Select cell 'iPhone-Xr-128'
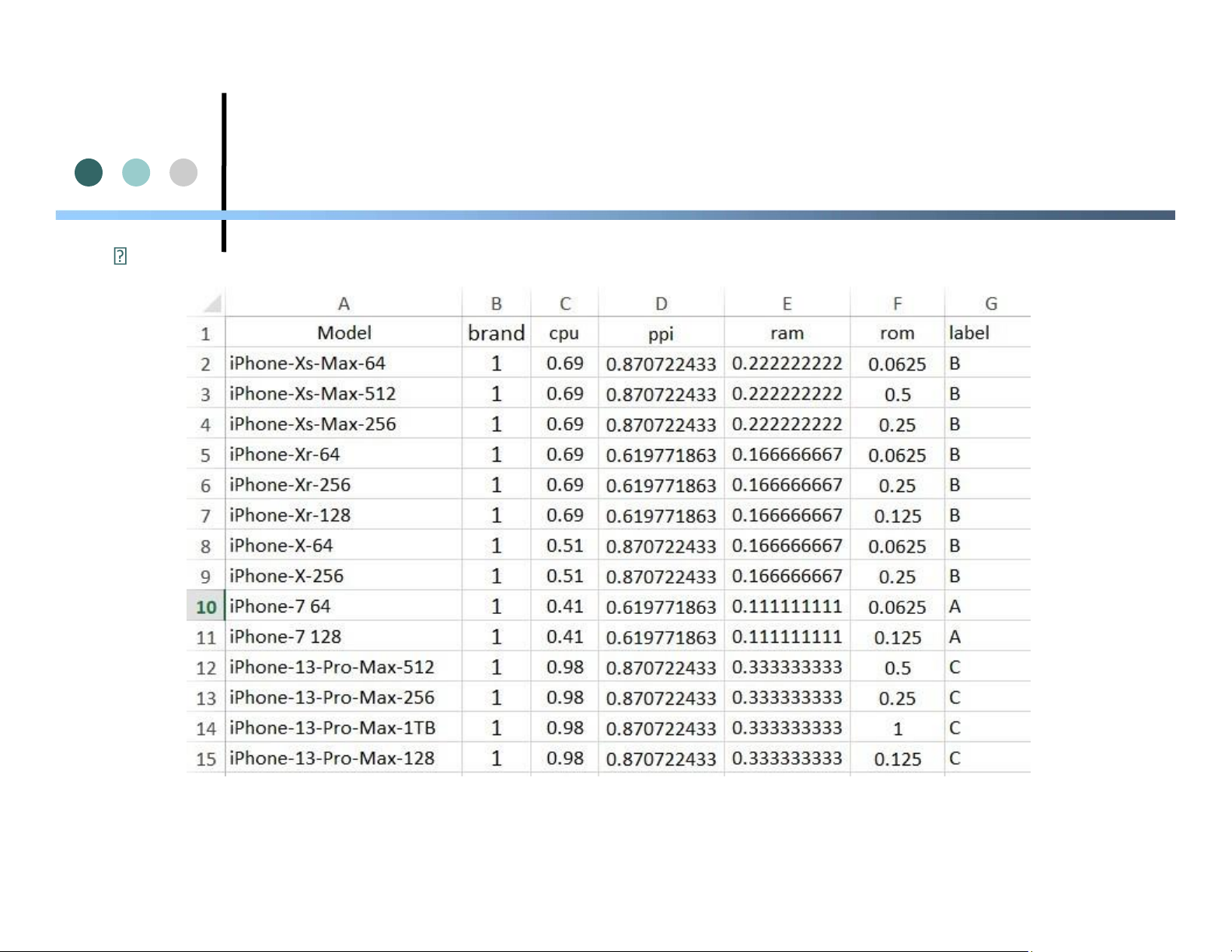1232x952 pixels. [344, 514]
